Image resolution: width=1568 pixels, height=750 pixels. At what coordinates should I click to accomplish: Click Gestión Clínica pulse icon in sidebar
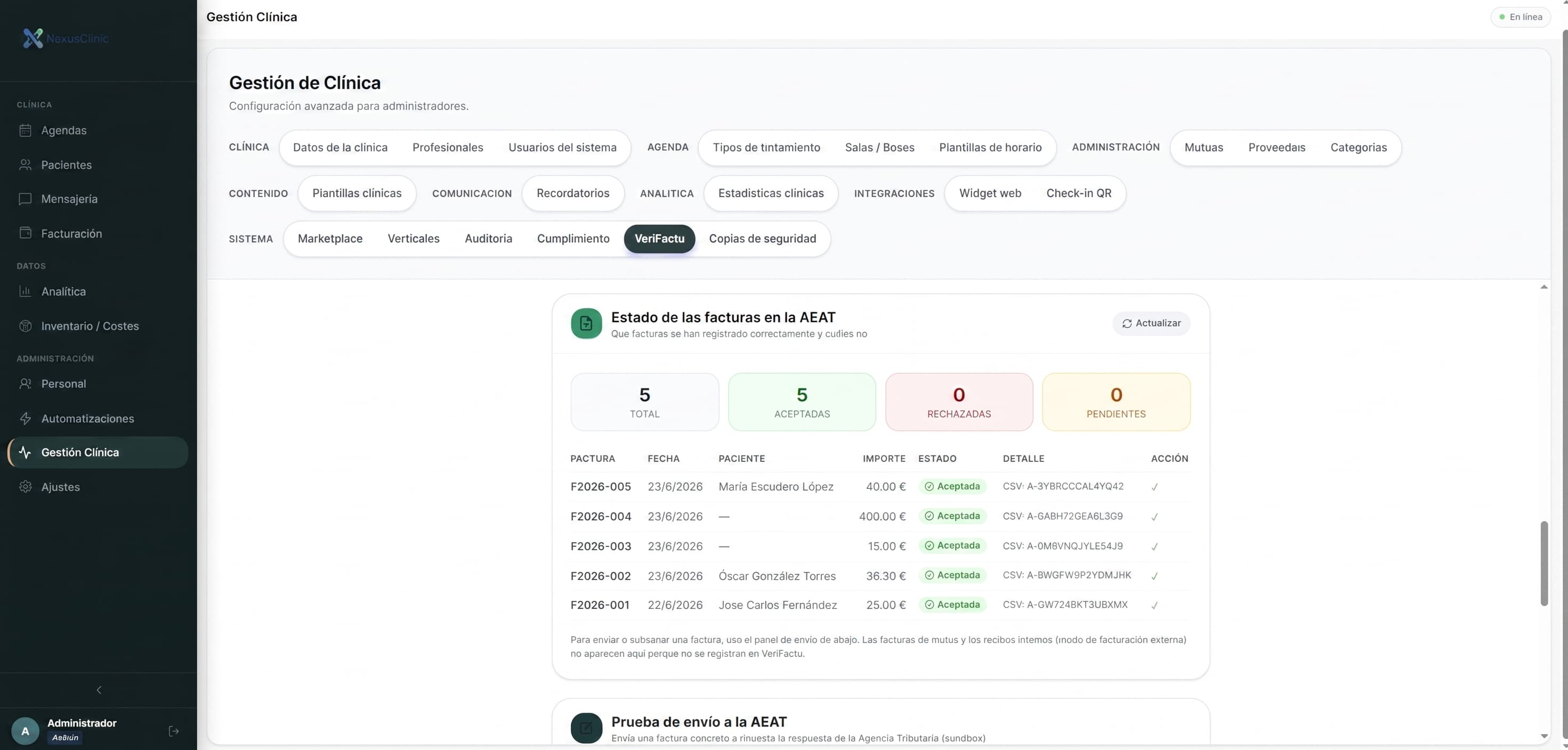pyautogui.click(x=25, y=452)
